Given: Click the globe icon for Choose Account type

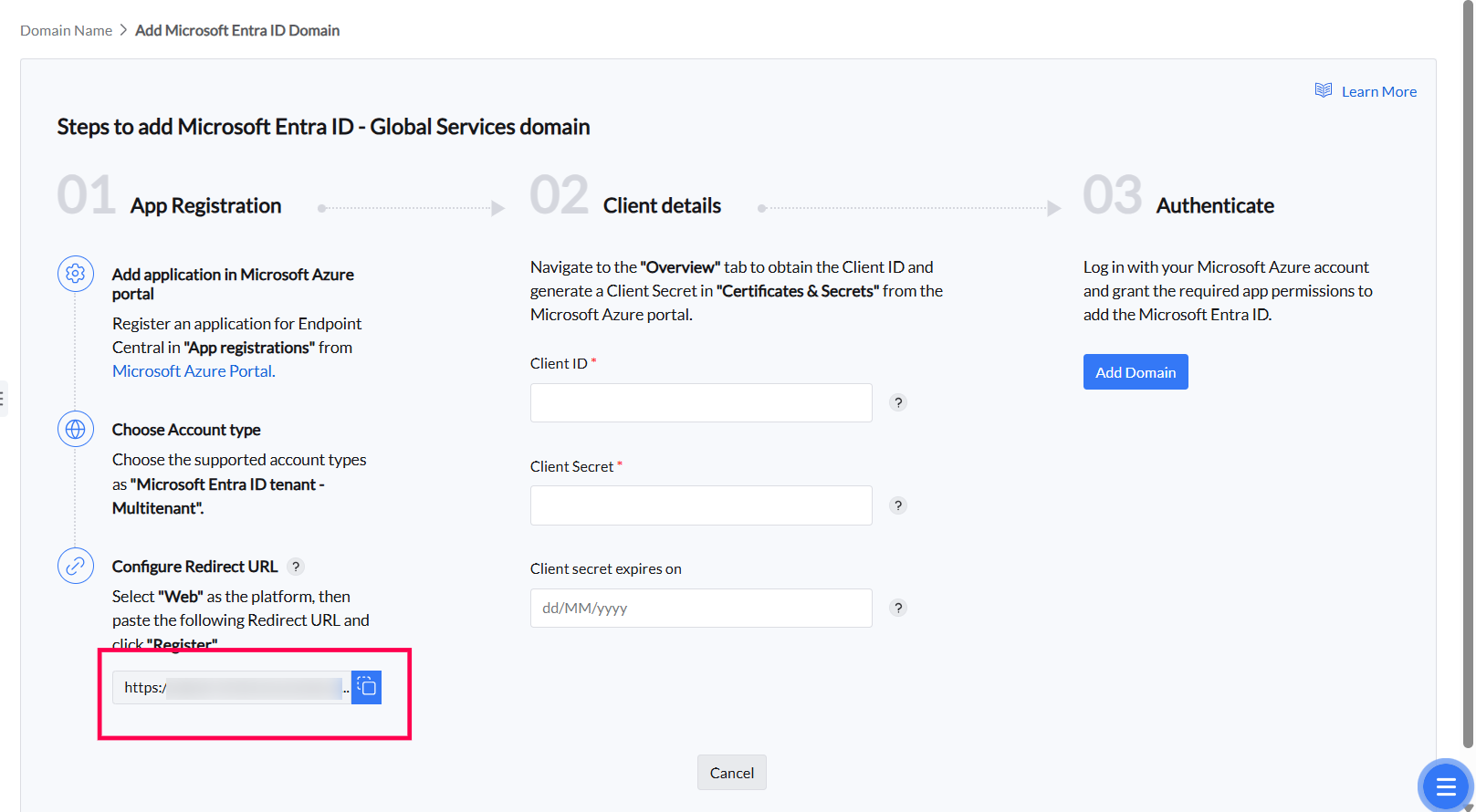Looking at the screenshot, I should click(x=76, y=429).
